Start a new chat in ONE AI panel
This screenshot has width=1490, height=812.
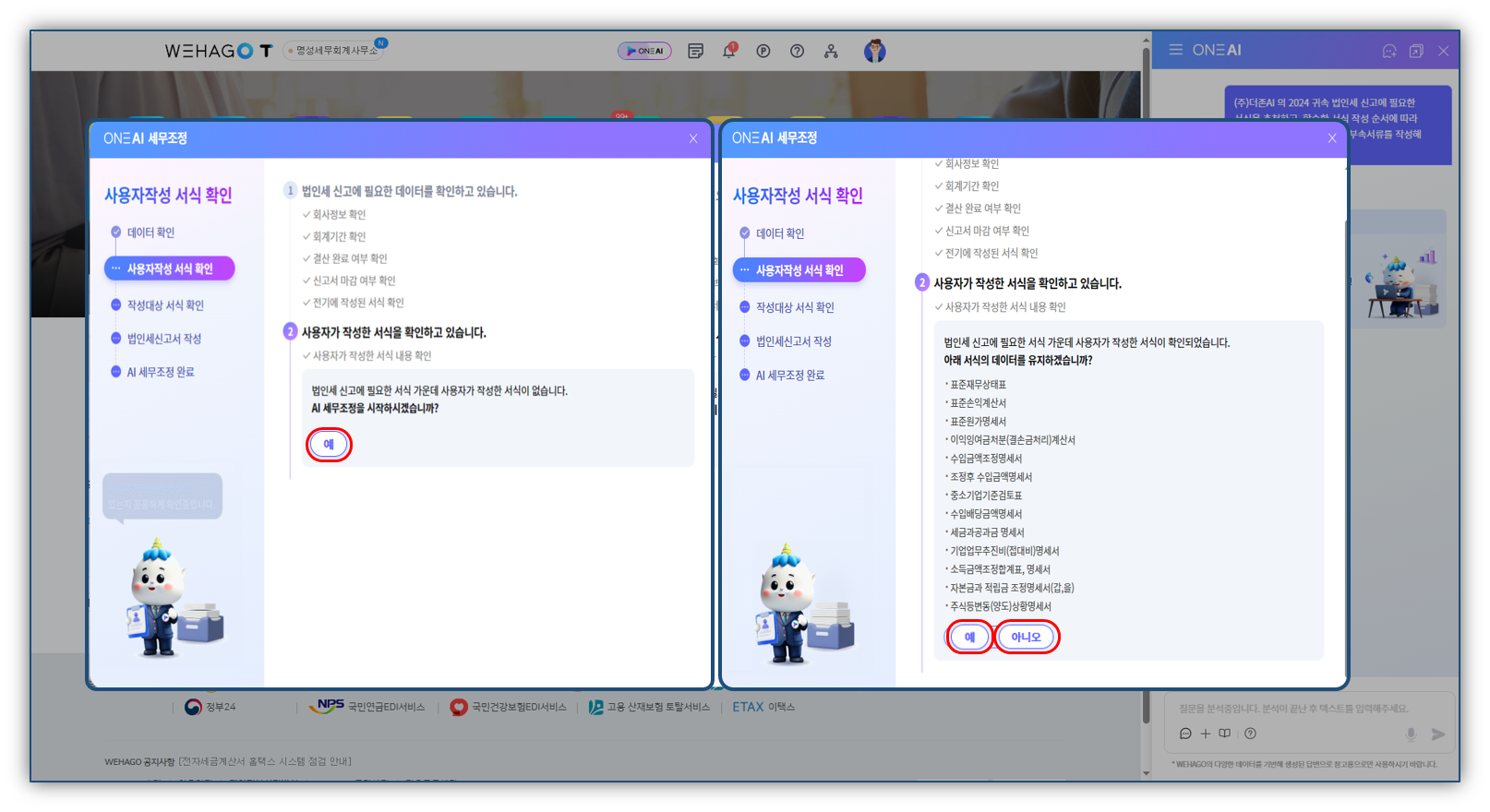tap(1389, 51)
